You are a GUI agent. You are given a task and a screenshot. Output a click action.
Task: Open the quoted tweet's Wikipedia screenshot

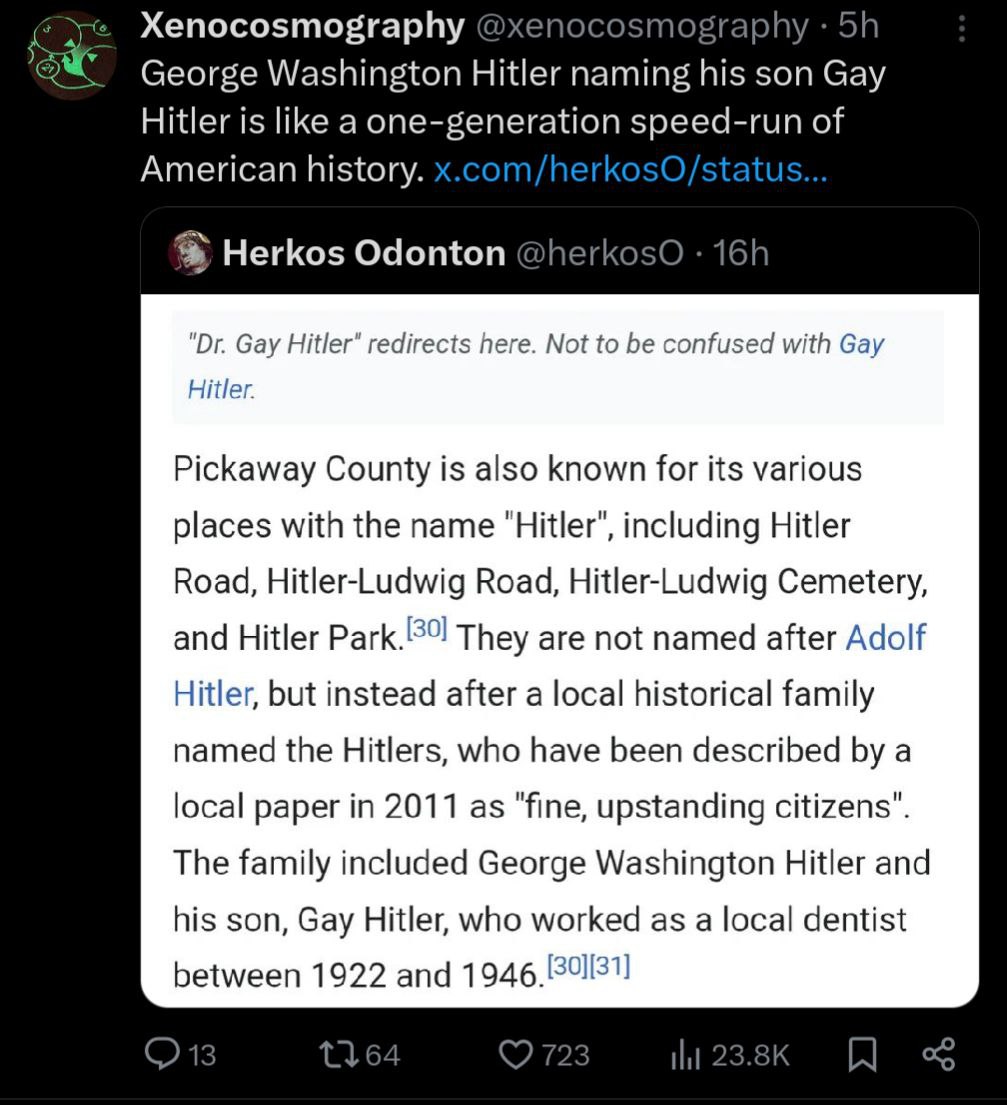point(560,650)
